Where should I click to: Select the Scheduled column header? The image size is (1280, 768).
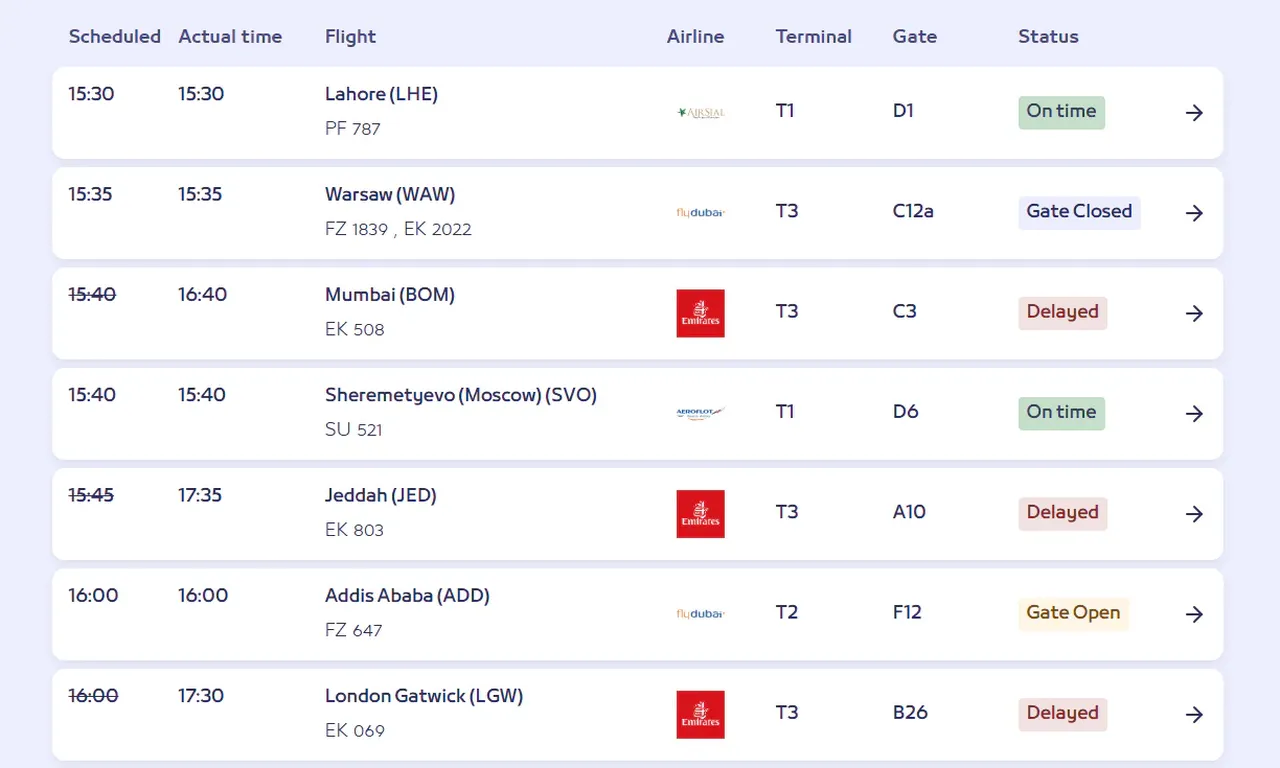click(114, 37)
